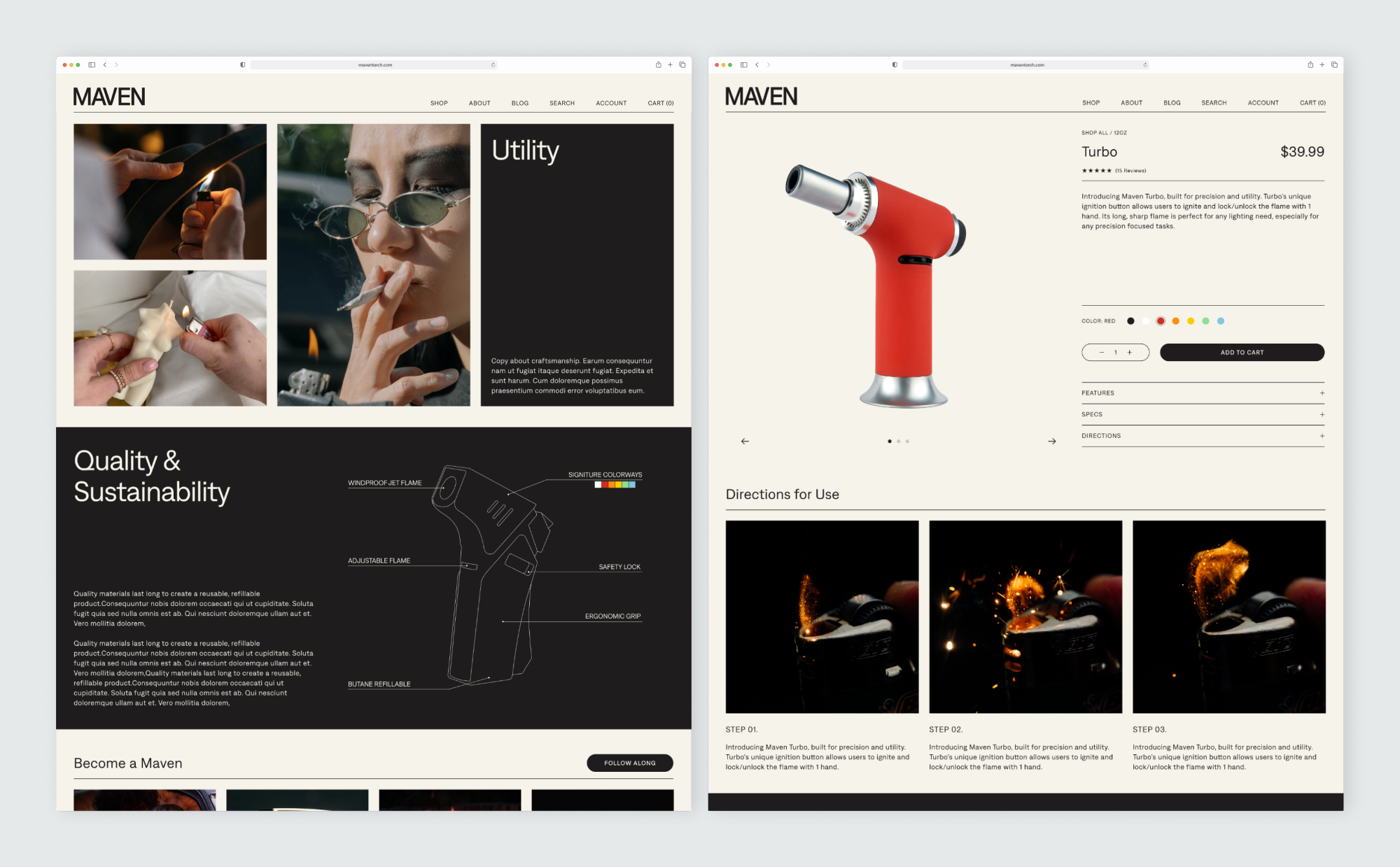Click the next image arrow in product gallery
Screen dimensions: 1400x867
tap(1051, 442)
